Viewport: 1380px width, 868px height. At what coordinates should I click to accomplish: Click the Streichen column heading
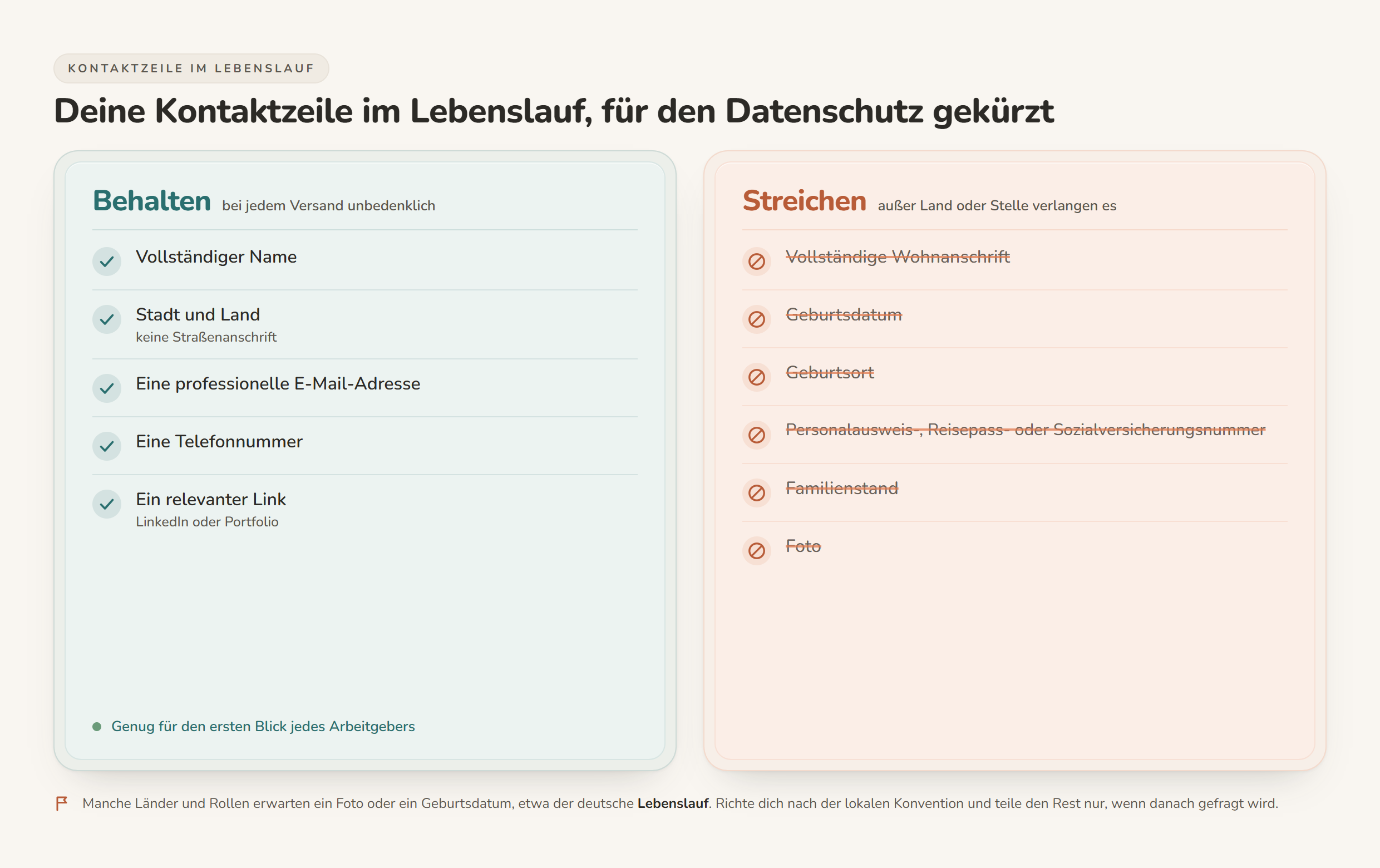pos(804,200)
